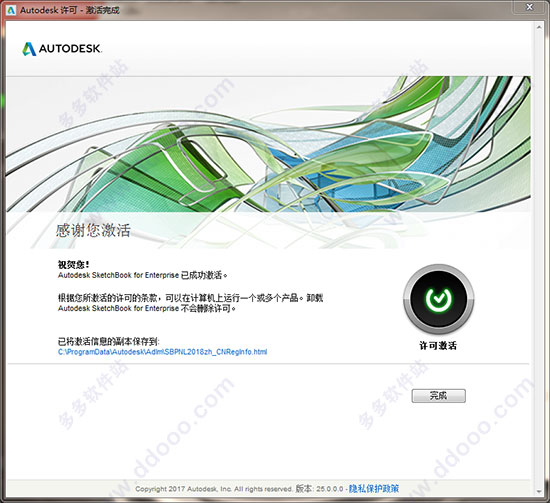
Task: Click the license terms paragraph starting 根据您所激活
Action: coord(190,303)
